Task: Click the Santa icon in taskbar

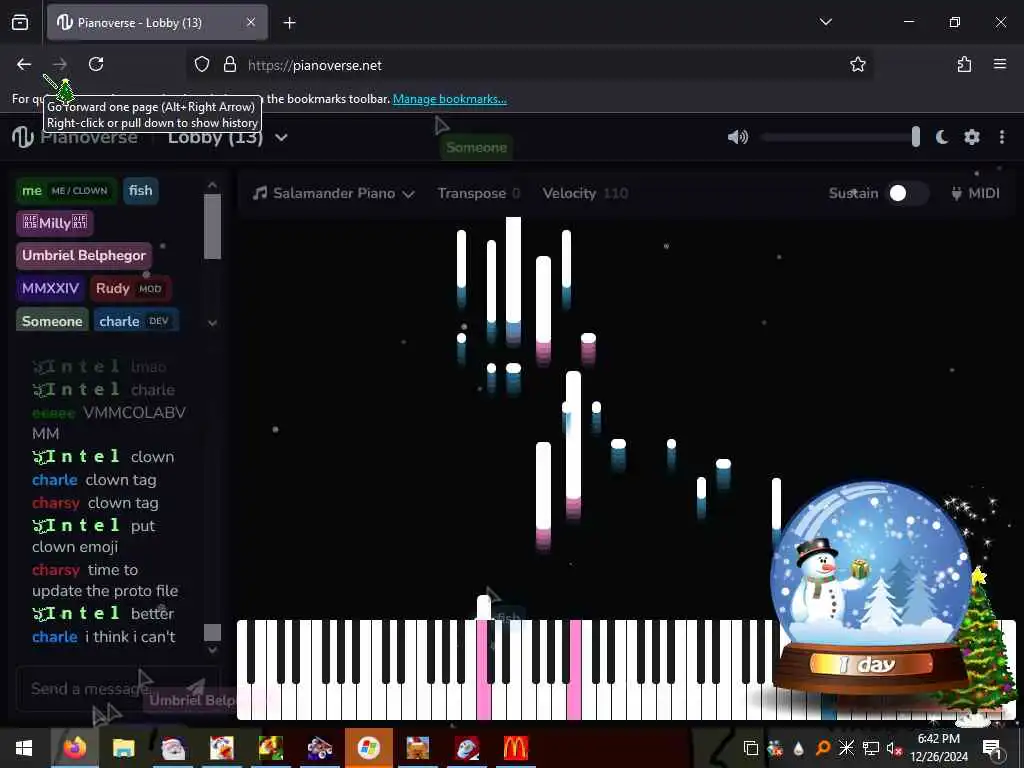Action: (x=173, y=748)
